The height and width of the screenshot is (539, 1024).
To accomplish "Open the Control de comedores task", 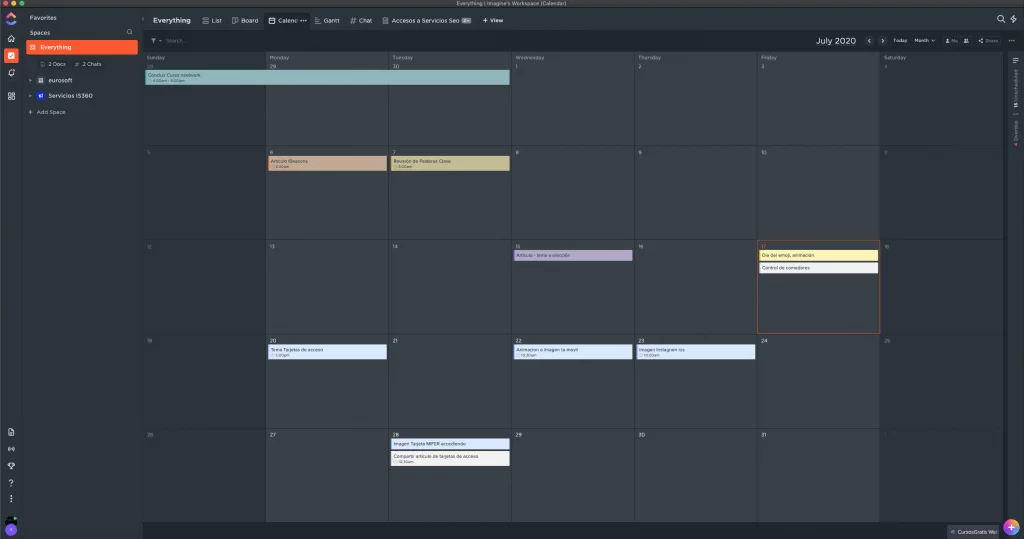I will click(x=818, y=268).
